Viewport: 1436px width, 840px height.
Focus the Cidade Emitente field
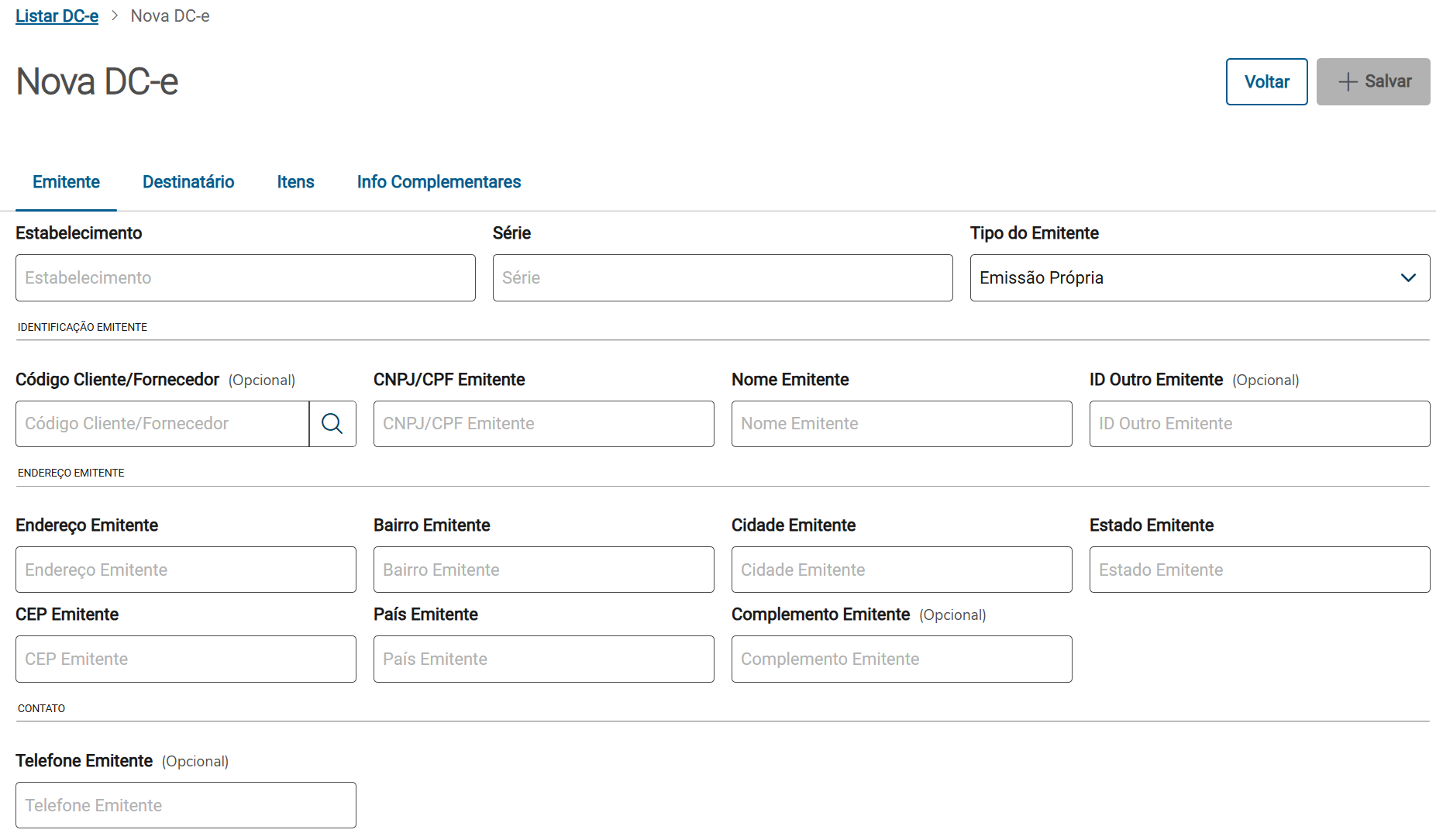click(901, 570)
